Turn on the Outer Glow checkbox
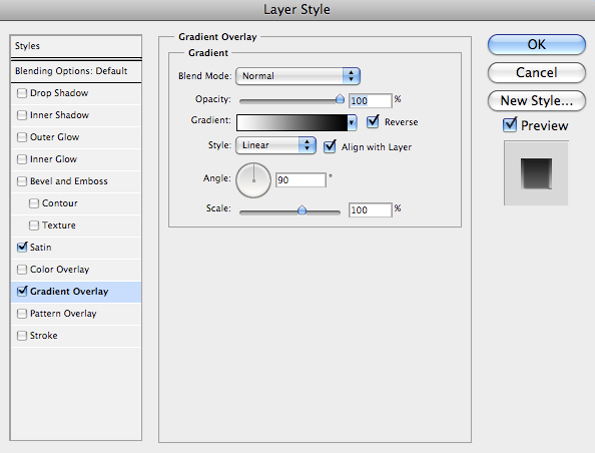This screenshot has height=453, width=595. (x=22, y=137)
